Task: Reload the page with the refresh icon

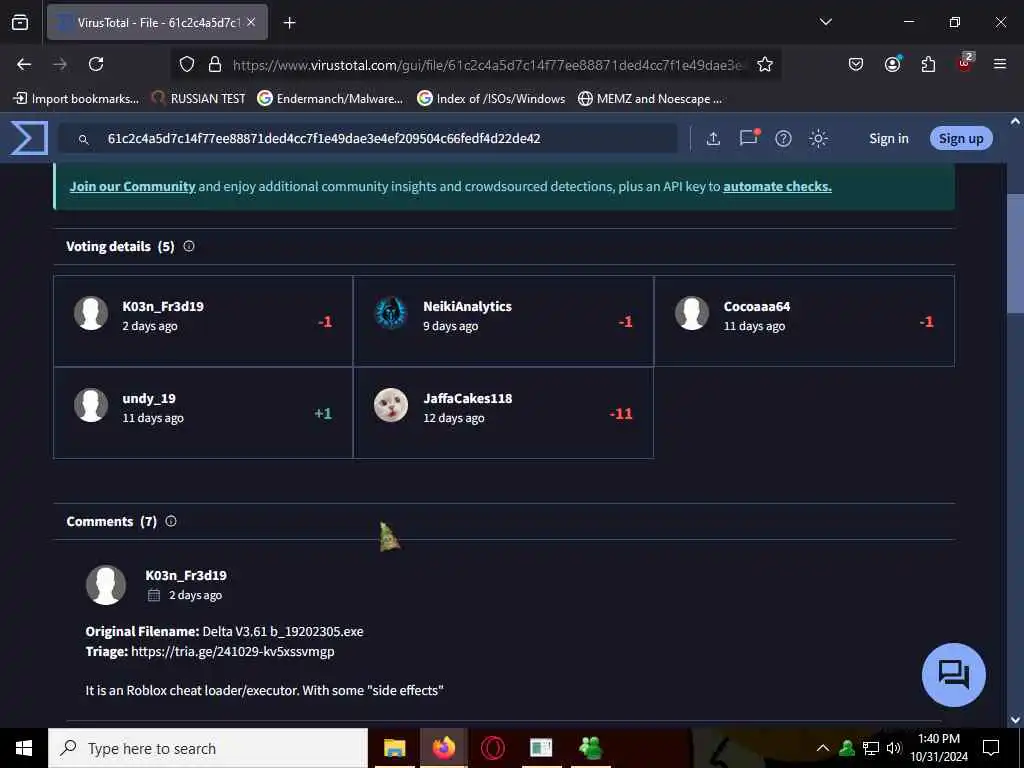Action: pyautogui.click(x=96, y=64)
